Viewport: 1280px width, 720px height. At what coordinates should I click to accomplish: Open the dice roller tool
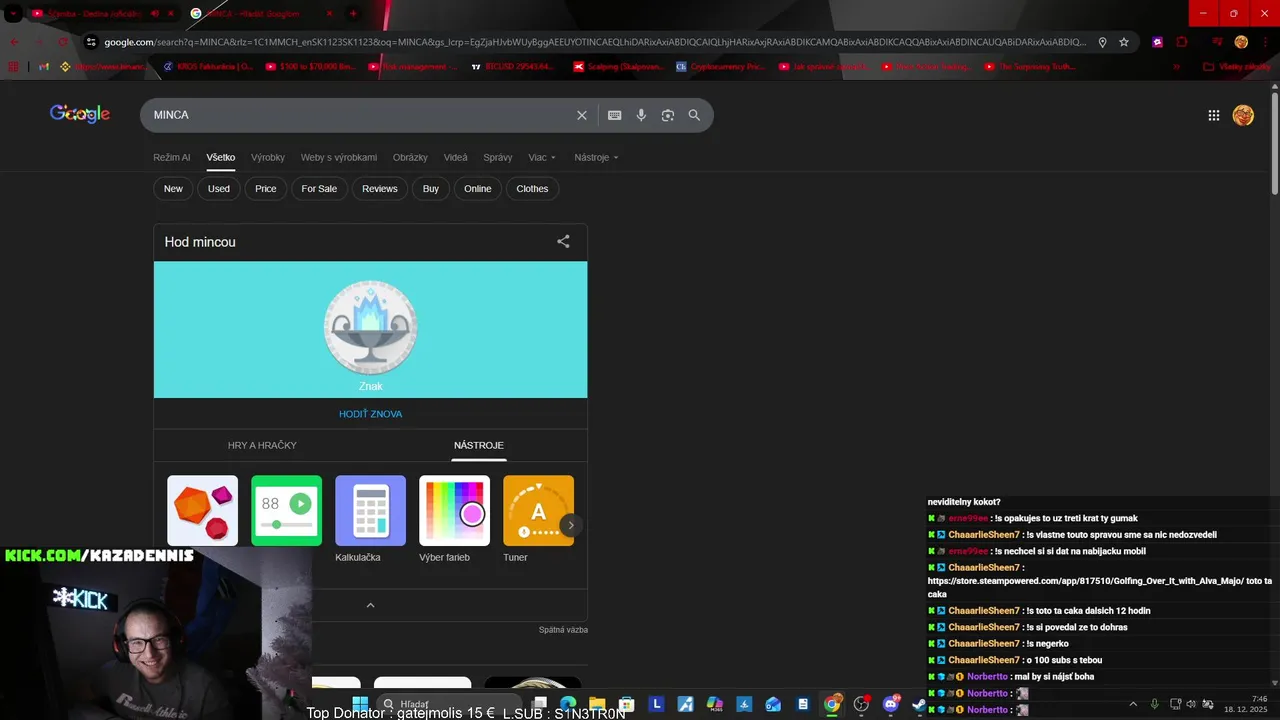coord(202,510)
